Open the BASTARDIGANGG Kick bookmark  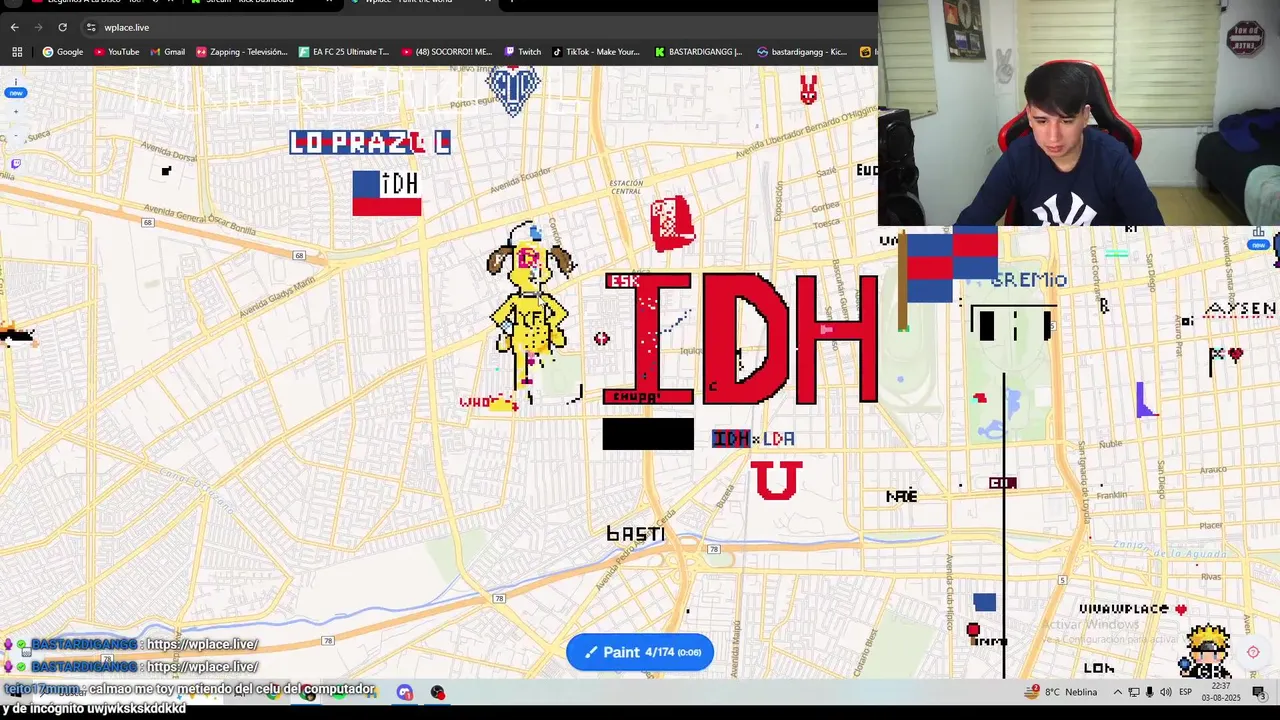(x=698, y=52)
